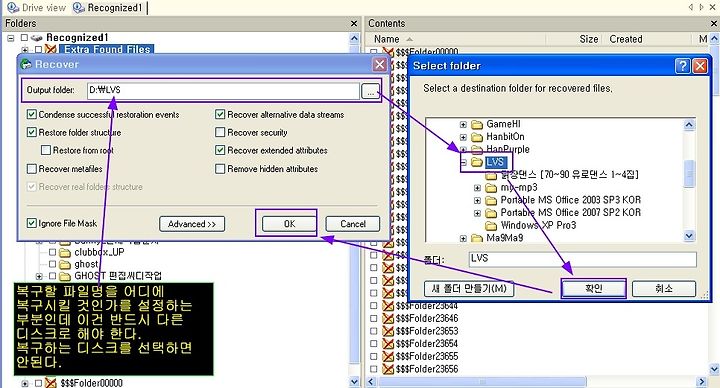Click next tab navigation arrow
The width and height of the screenshot is (720, 388).
pyautogui.click(x=701, y=7)
